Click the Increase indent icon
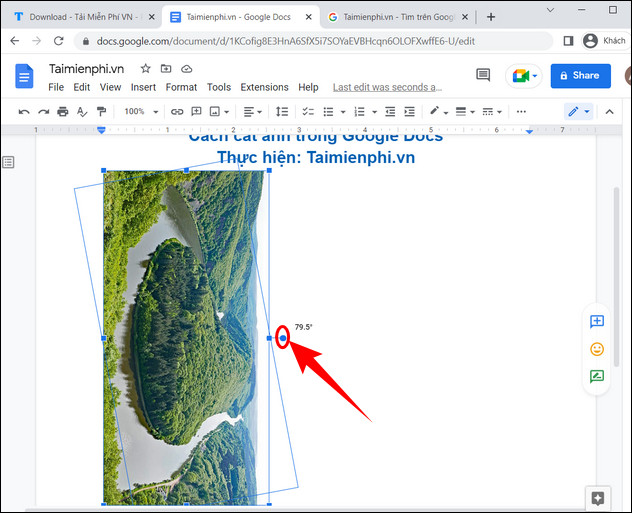The width and height of the screenshot is (632, 513). 410,112
